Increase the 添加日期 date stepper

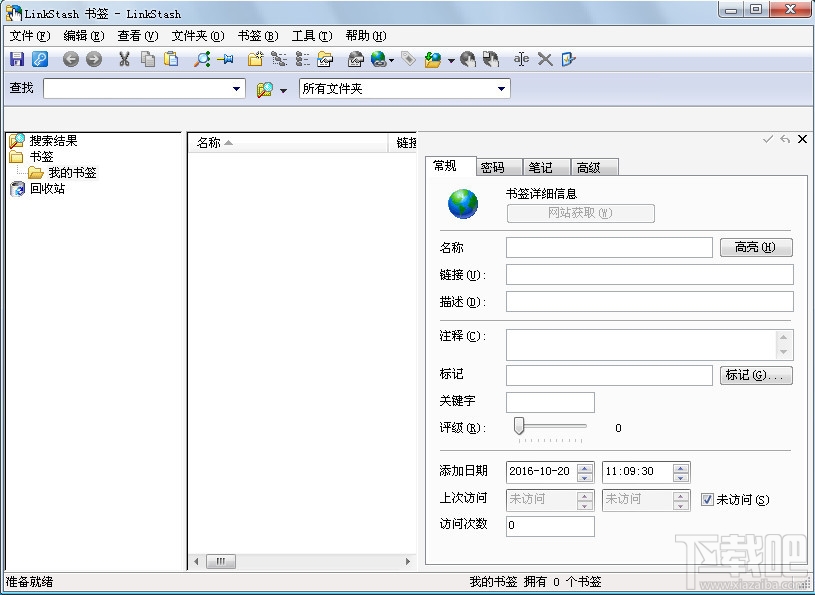pos(585,467)
